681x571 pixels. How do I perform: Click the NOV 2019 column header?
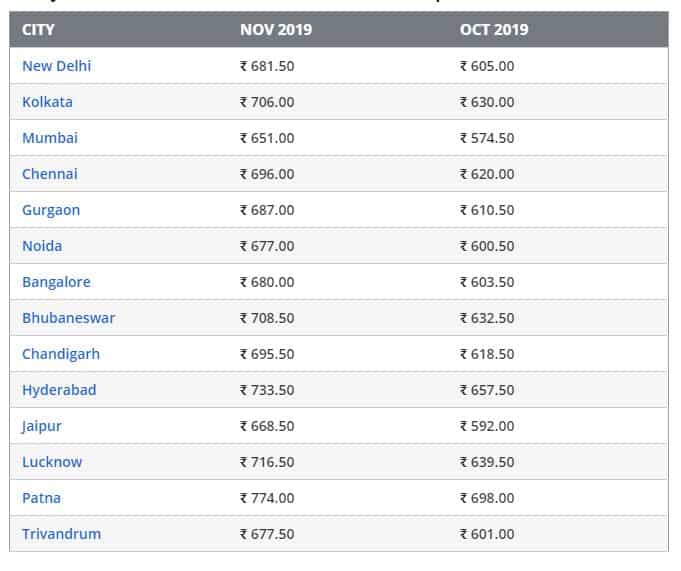point(276,30)
